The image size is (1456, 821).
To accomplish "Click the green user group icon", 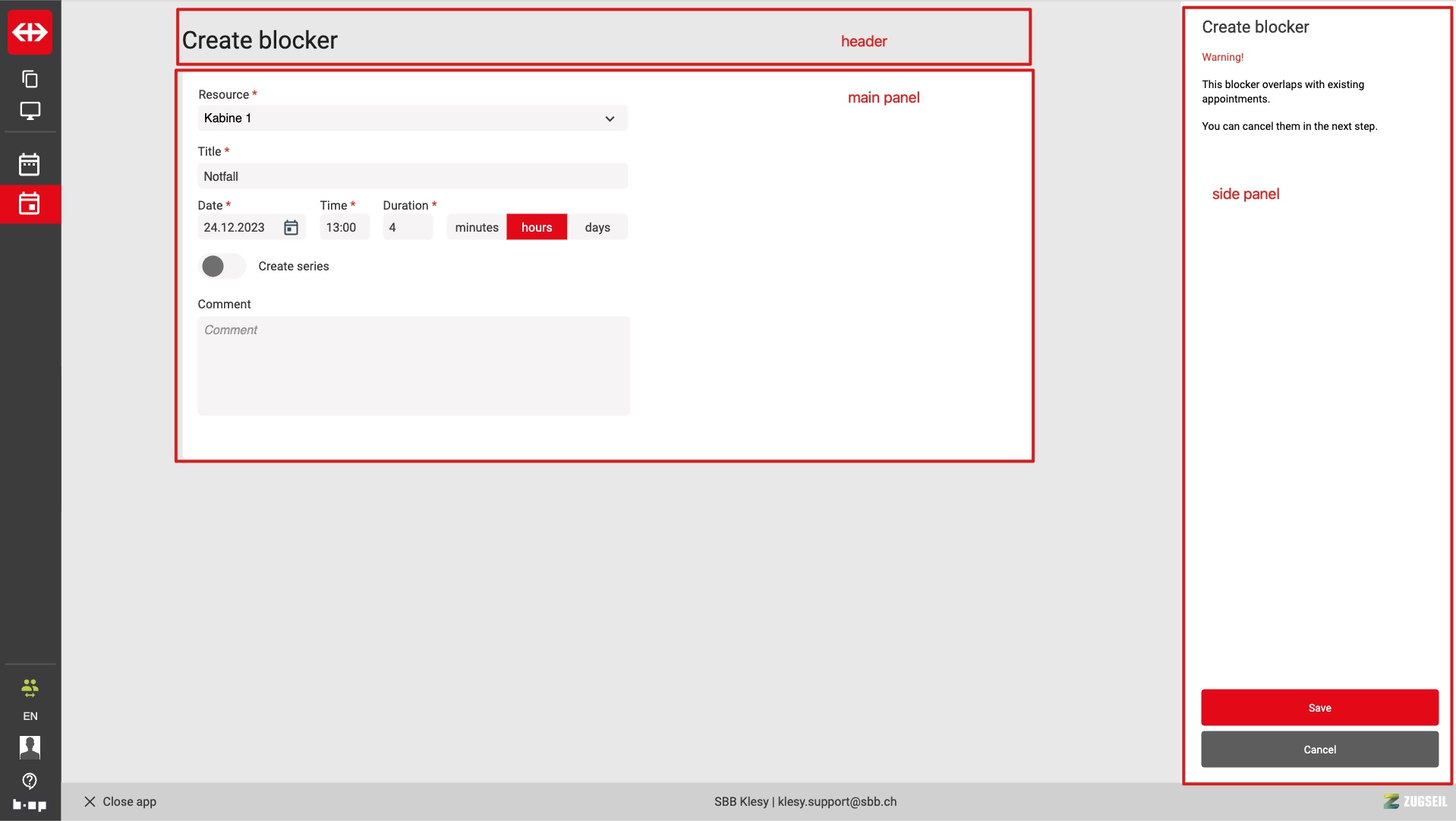I will coord(30,688).
